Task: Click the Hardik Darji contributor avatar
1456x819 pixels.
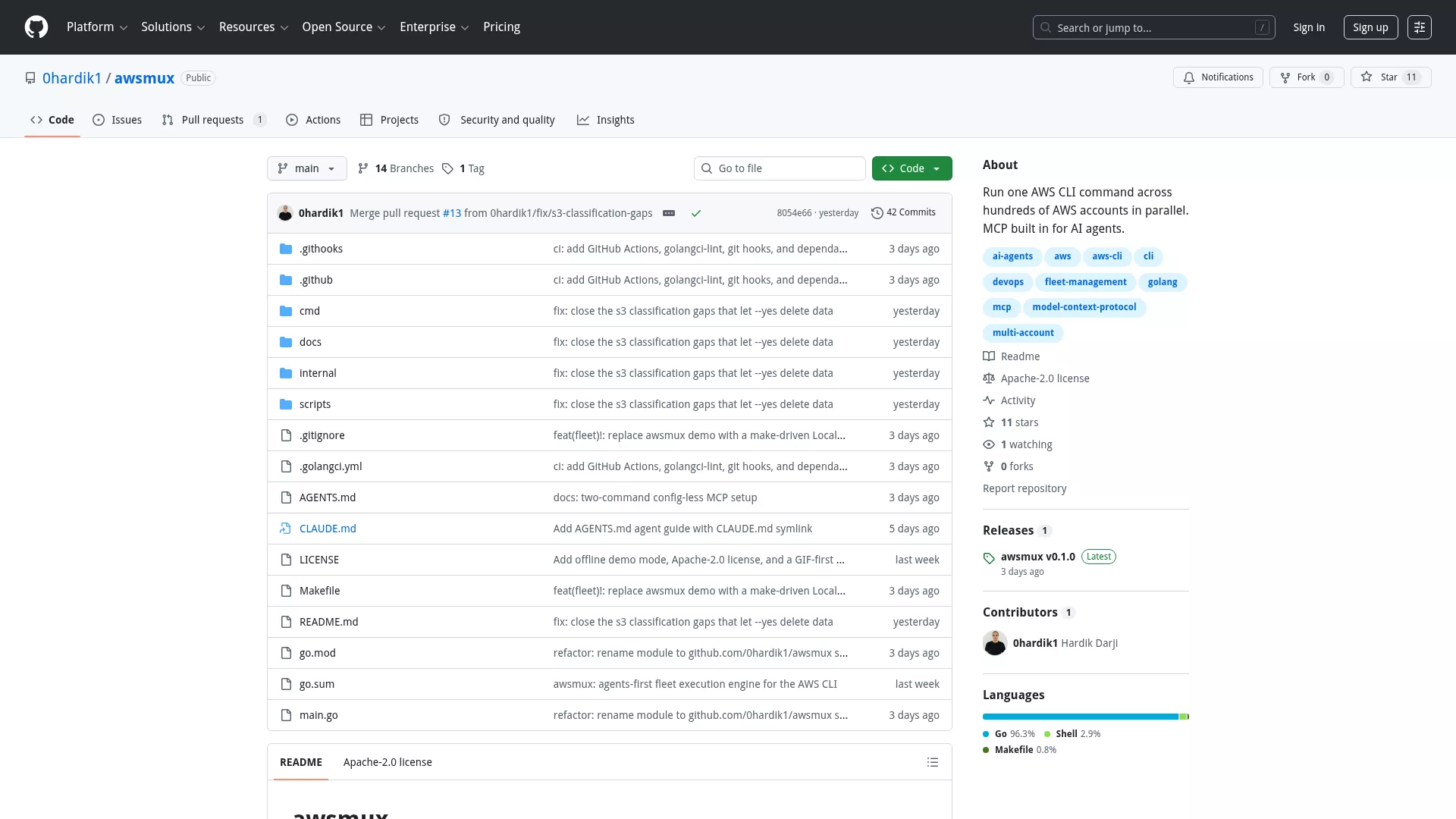Action: click(995, 643)
